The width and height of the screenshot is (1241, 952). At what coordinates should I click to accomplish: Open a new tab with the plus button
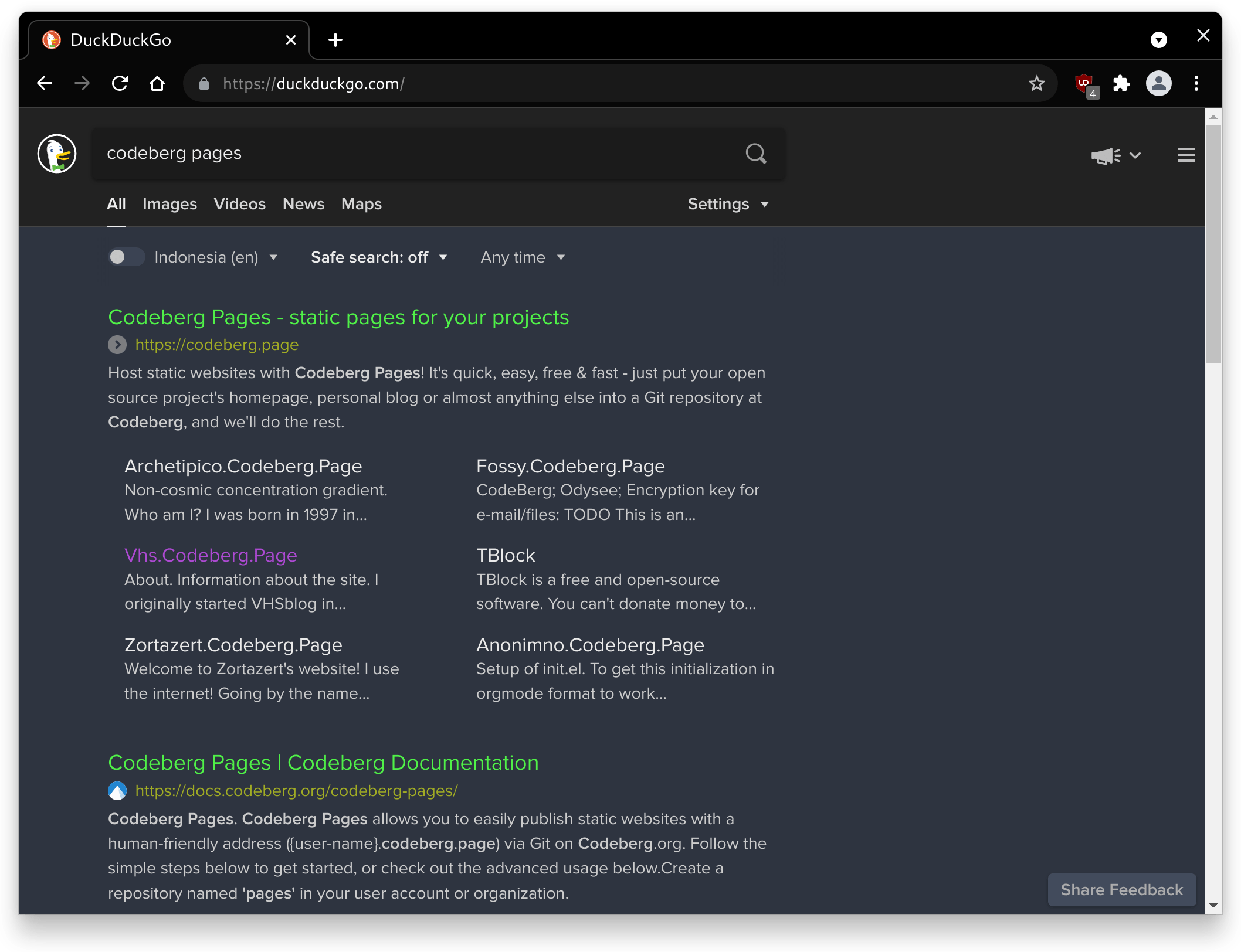click(x=335, y=40)
